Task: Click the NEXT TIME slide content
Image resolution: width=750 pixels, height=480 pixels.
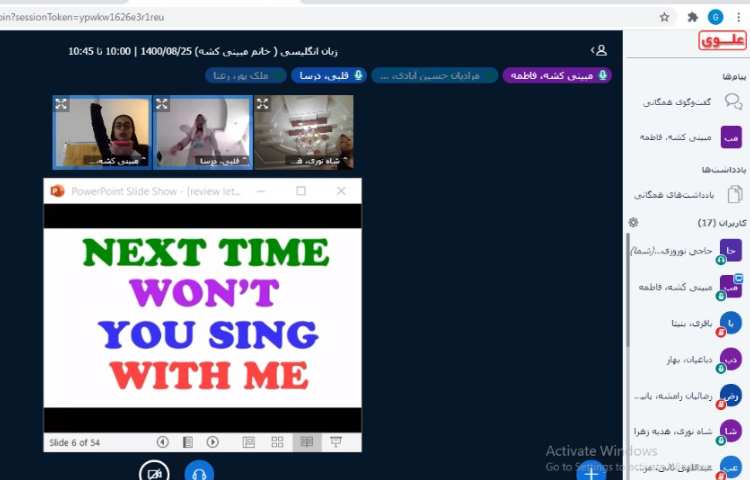Action: click(203, 317)
